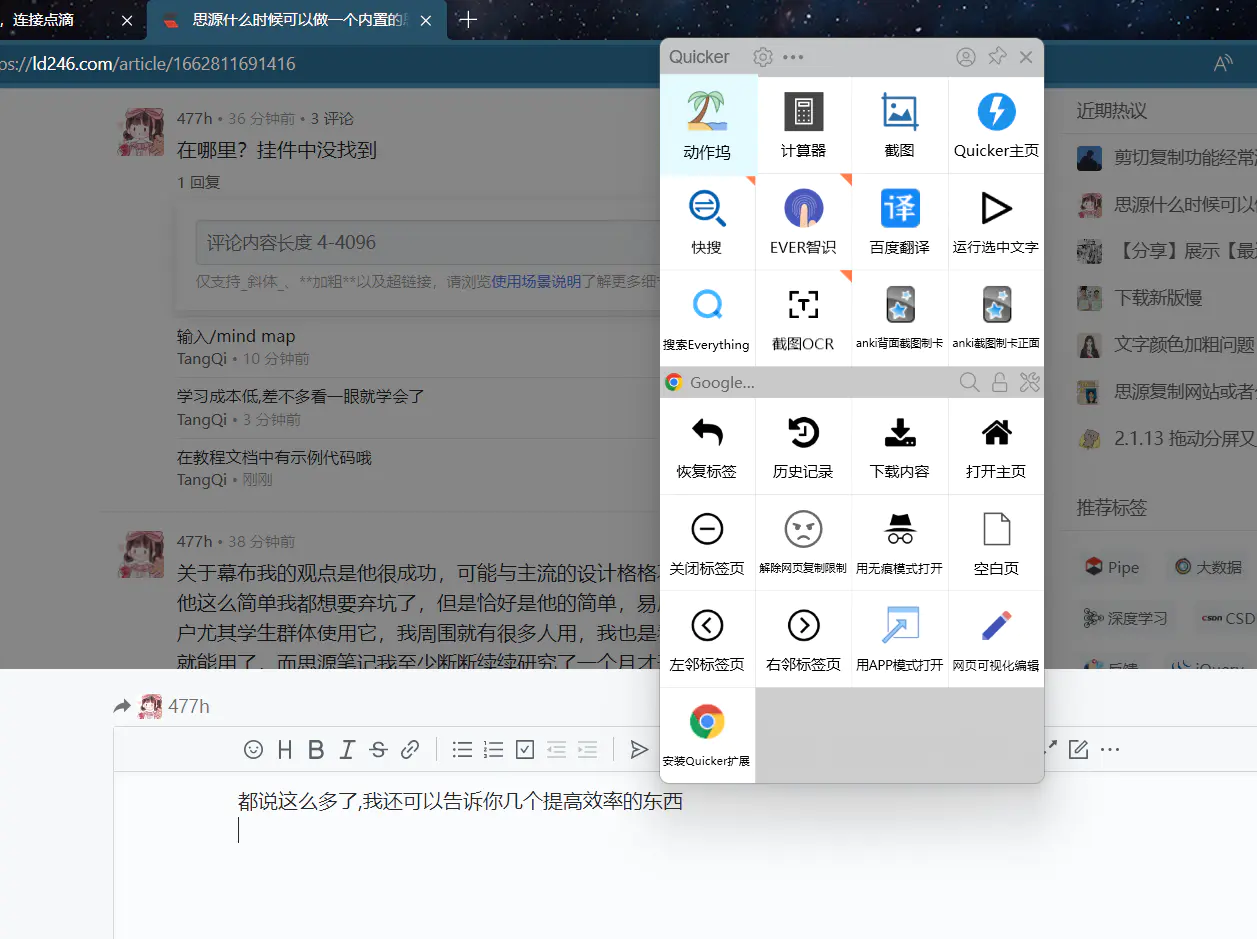
Task: Select the Pipe tag
Action: tap(1113, 567)
